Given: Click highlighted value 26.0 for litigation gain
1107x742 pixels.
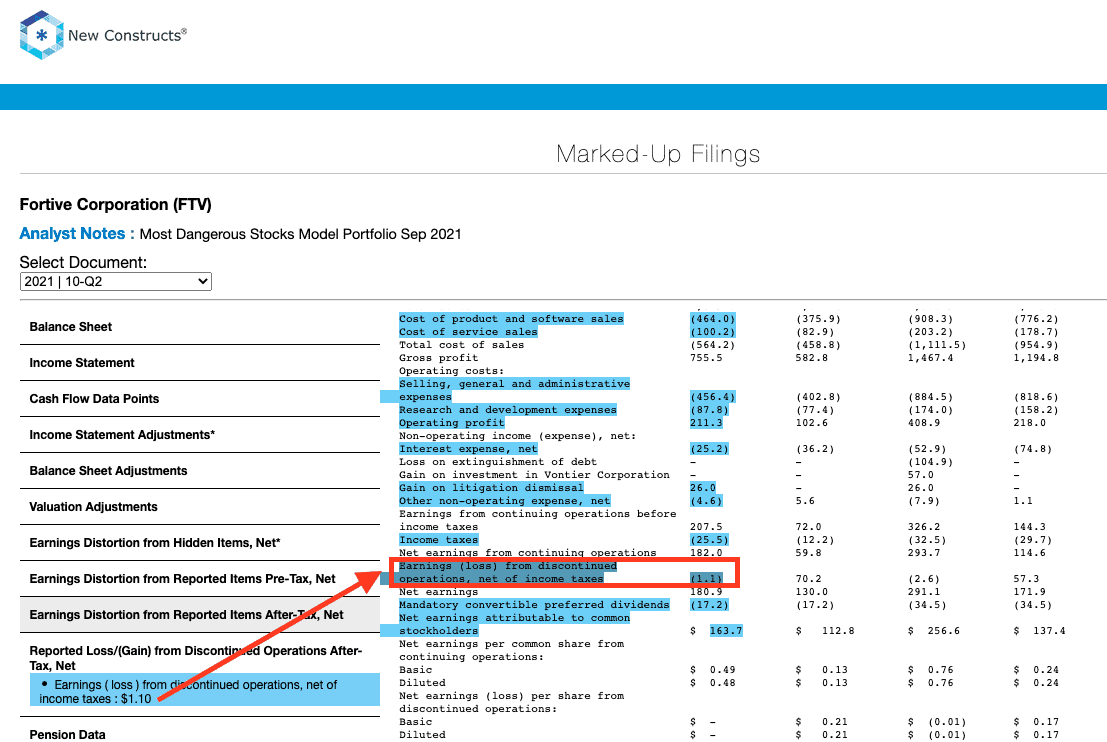Looking at the screenshot, I should 702,488.
